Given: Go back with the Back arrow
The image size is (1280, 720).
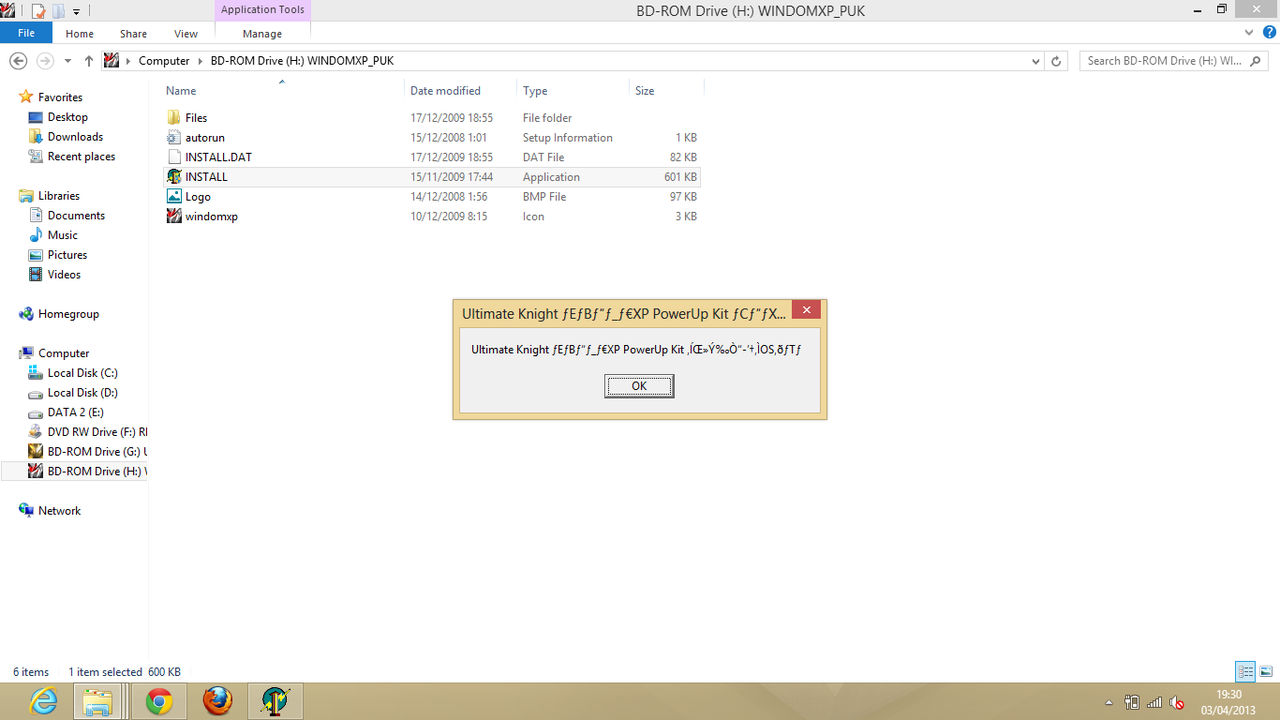Looking at the screenshot, I should pyautogui.click(x=18, y=61).
